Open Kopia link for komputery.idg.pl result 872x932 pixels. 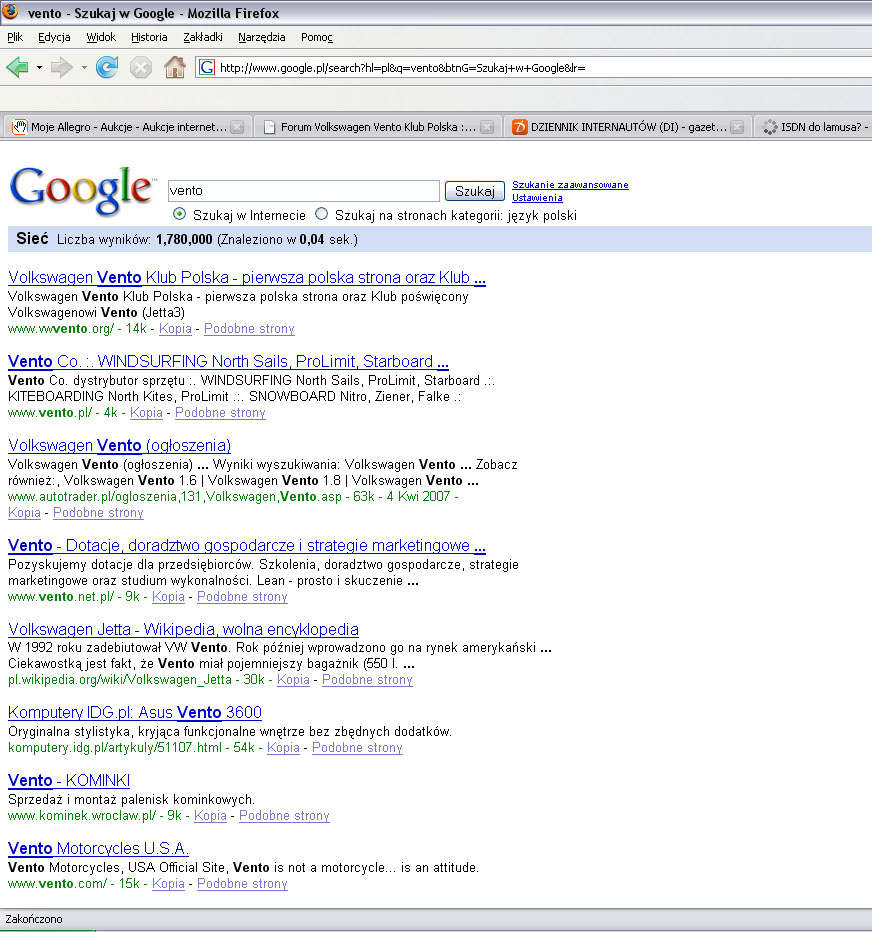tap(283, 748)
